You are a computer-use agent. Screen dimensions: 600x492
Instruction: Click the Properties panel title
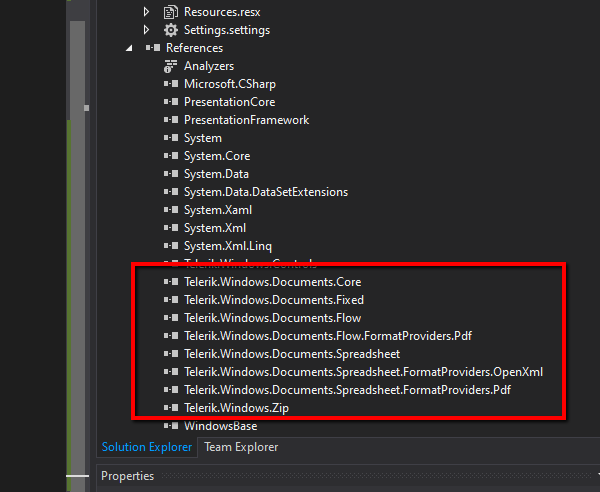coord(128,476)
